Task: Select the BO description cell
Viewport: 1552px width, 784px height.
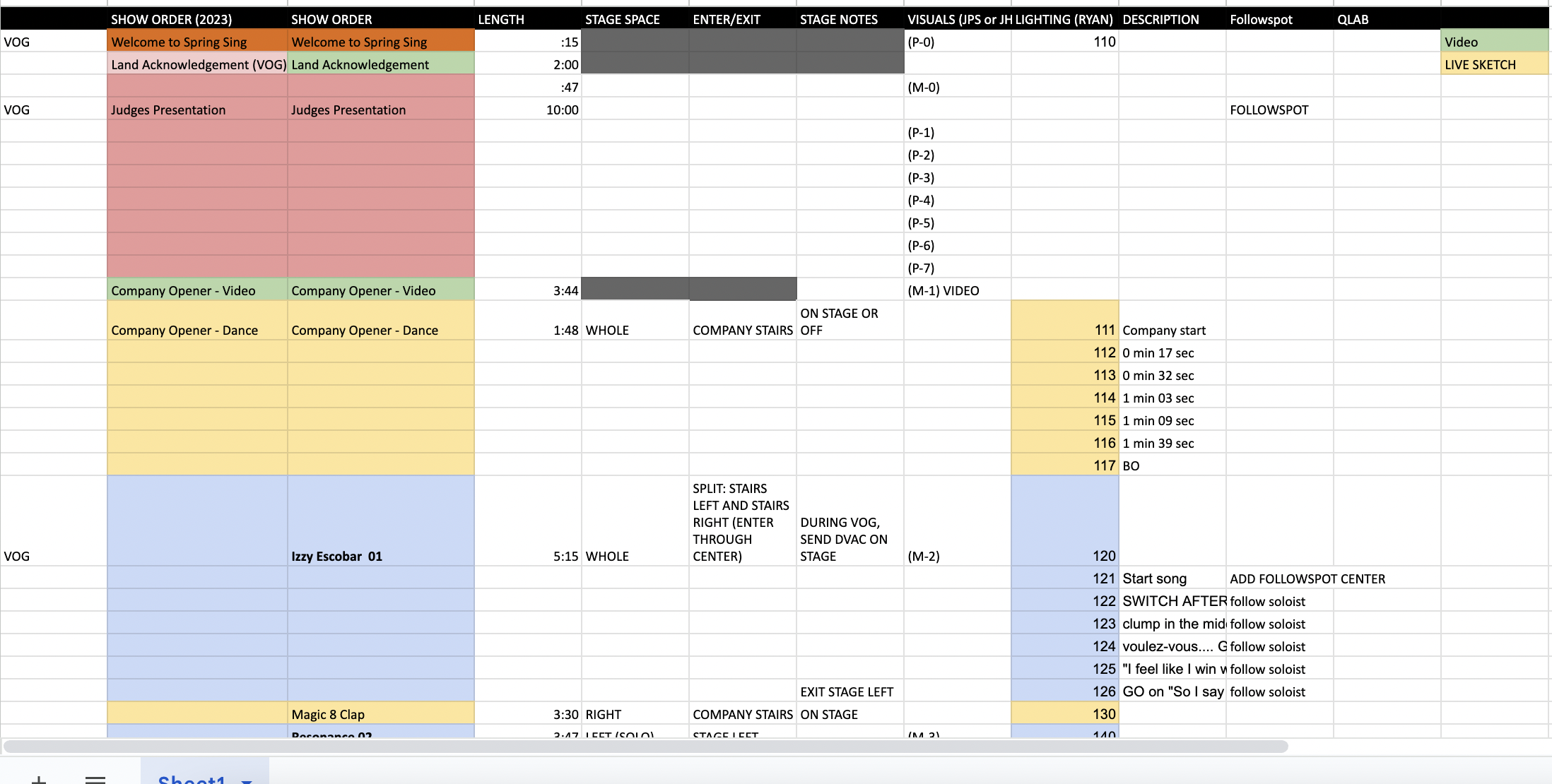Action: click(x=1172, y=465)
